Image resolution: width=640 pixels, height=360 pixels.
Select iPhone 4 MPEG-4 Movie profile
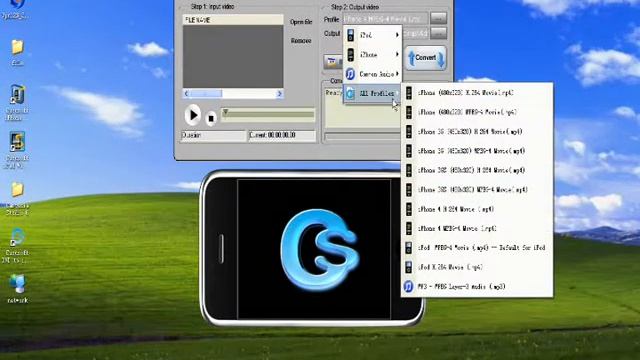pyautogui.click(x=477, y=229)
